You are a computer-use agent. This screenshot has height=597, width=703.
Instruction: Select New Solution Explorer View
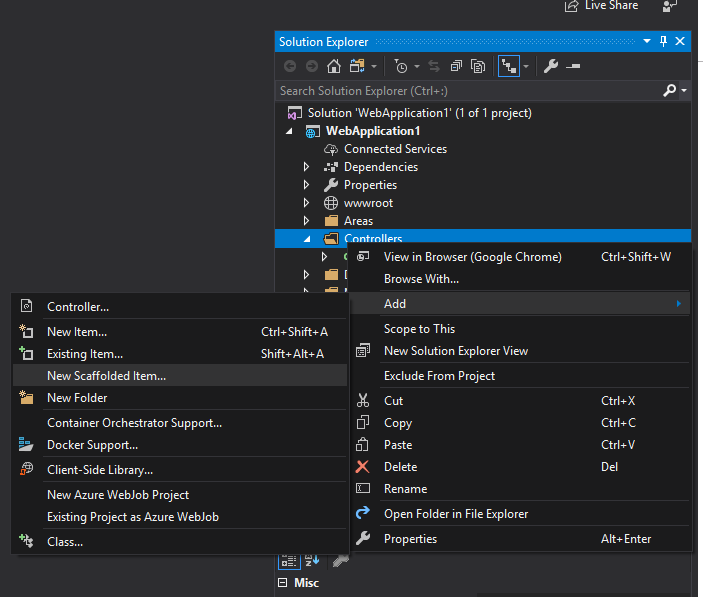pos(520,351)
